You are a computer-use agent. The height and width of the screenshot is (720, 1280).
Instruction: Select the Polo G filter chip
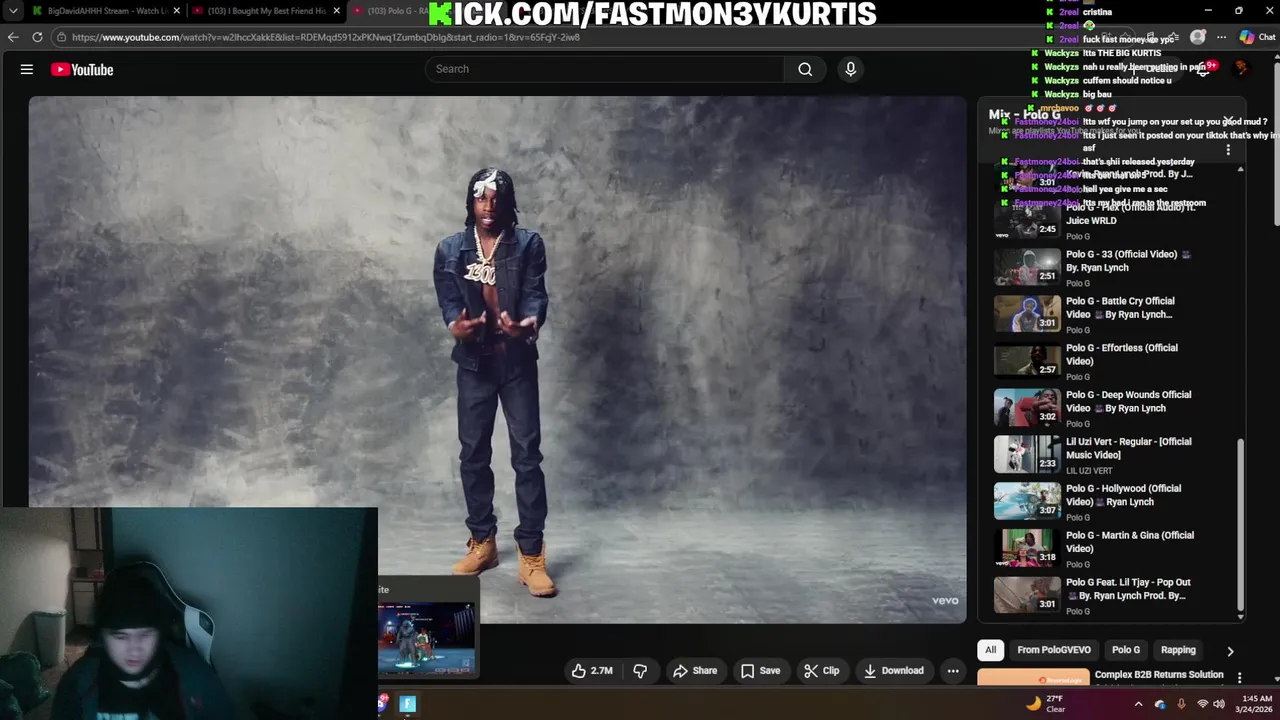tap(1126, 650)
